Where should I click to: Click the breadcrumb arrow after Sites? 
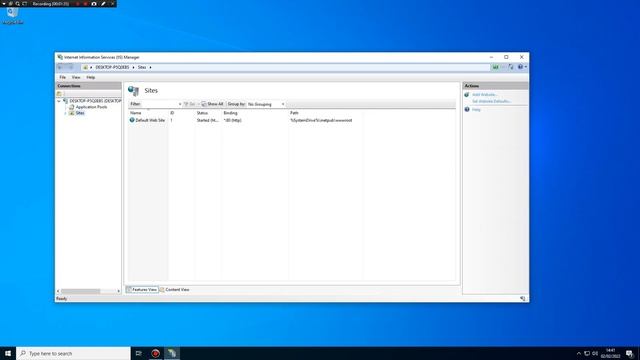pyautogui.click(x=150, y=67)
